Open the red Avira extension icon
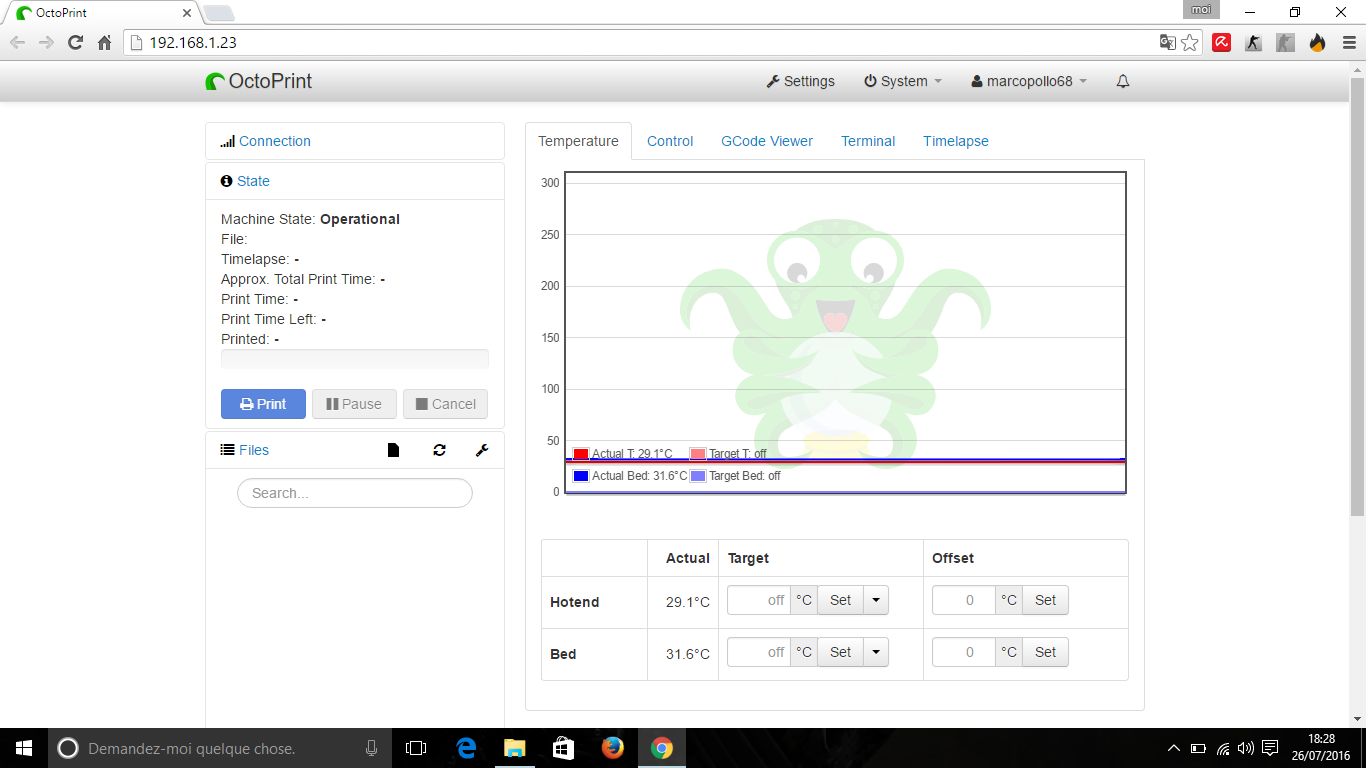Image resolution: width=1366 pixels, height=768 pixels. tap(1221, 42)
